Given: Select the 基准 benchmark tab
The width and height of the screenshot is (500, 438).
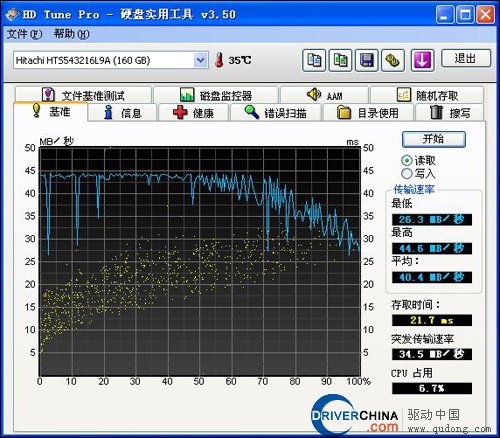Looking at the screenshot, I should [x=51, y=112].
